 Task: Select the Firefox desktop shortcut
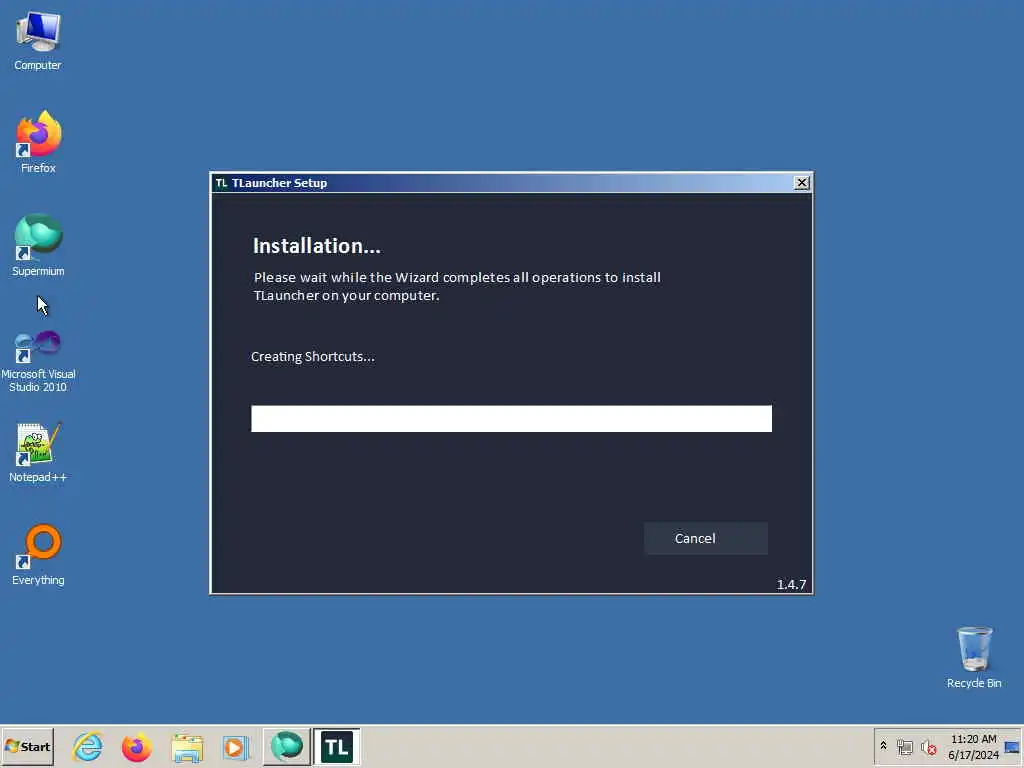38,142
